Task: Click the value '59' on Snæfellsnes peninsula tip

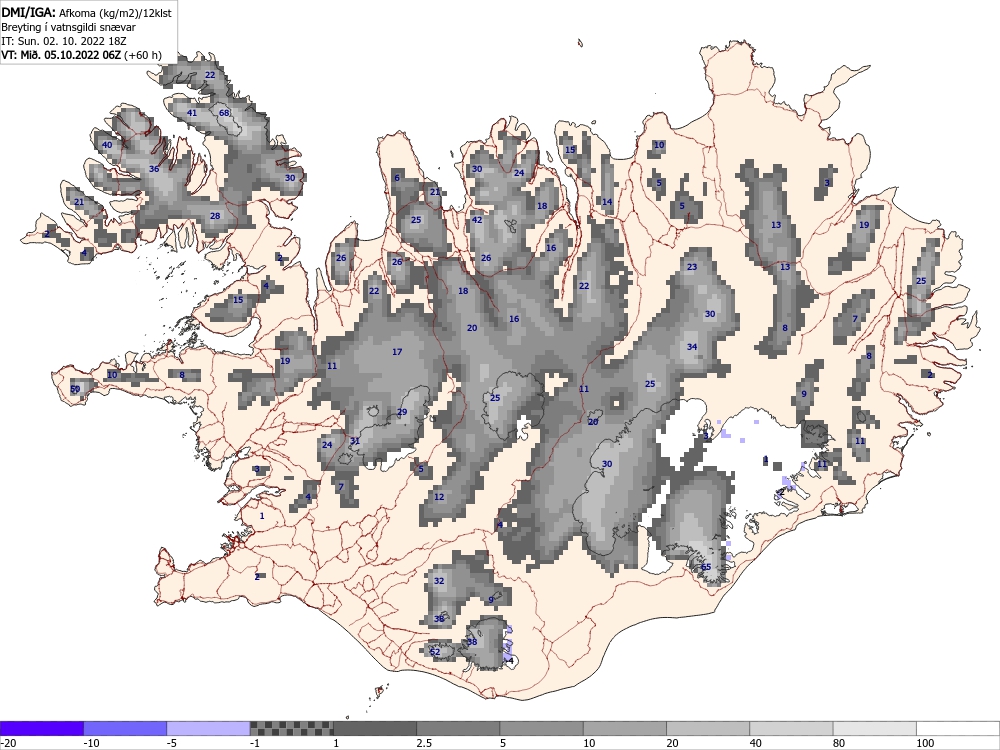Action: pos(75,389)
